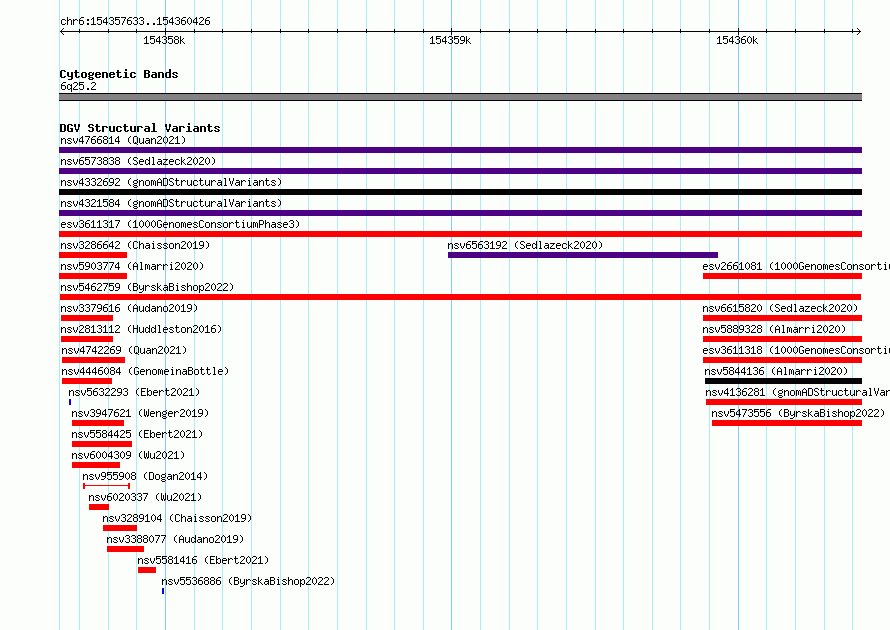This screenshot has height=630, width=890.
Task: Select the DGV Structural Variants track title
Action: [140, 128]
